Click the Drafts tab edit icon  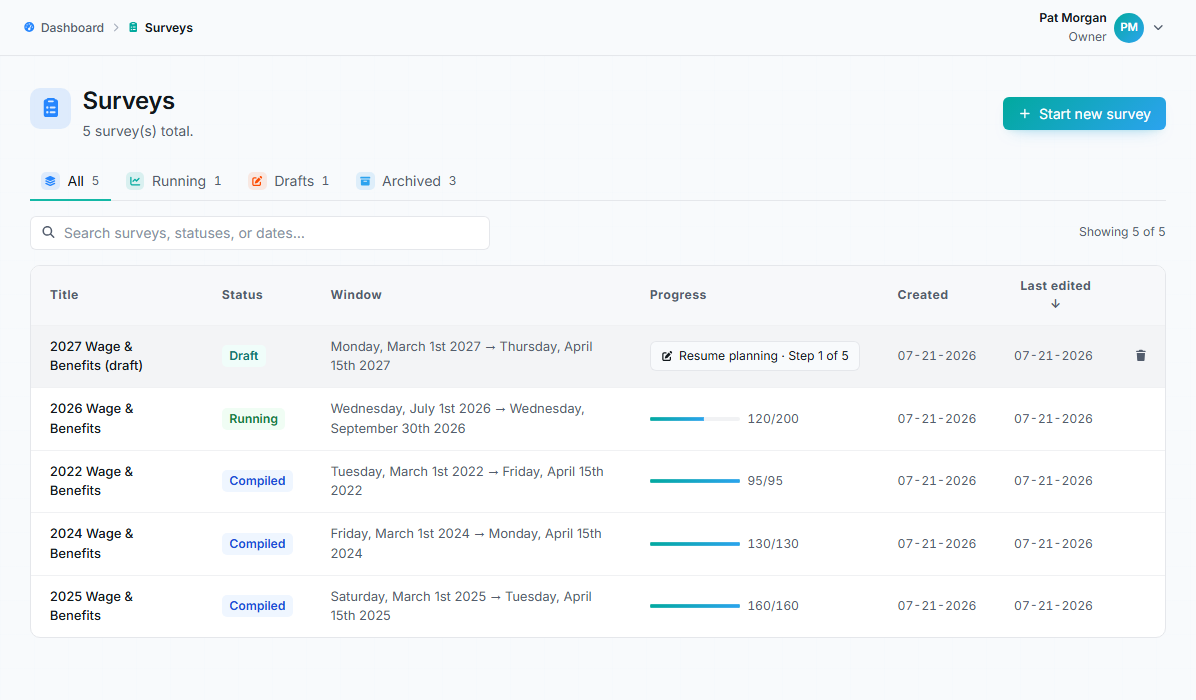click(257, 181)
